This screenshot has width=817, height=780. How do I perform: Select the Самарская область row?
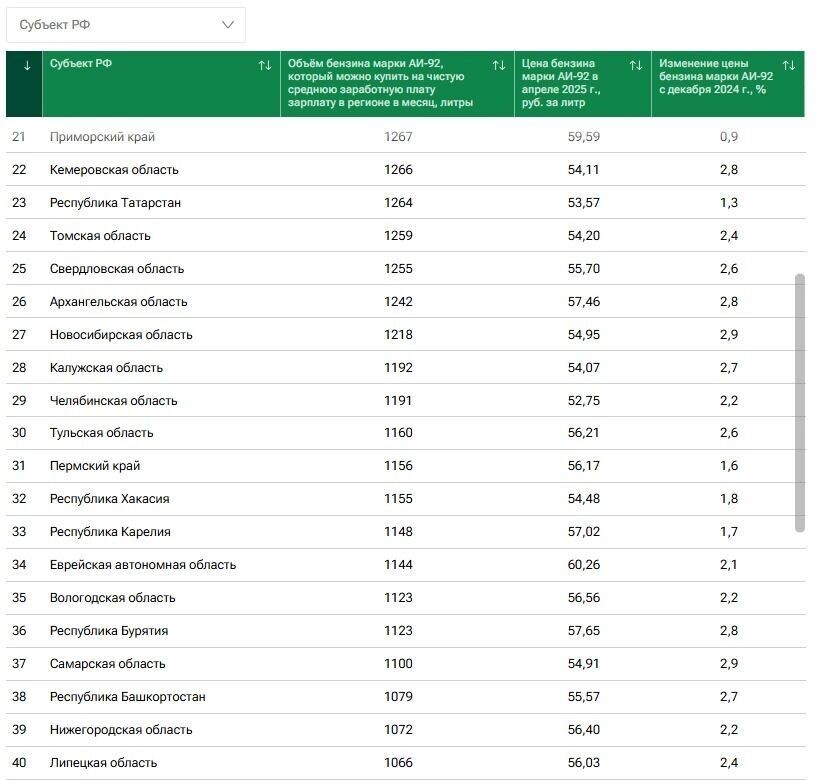click(x=406, y=663)
